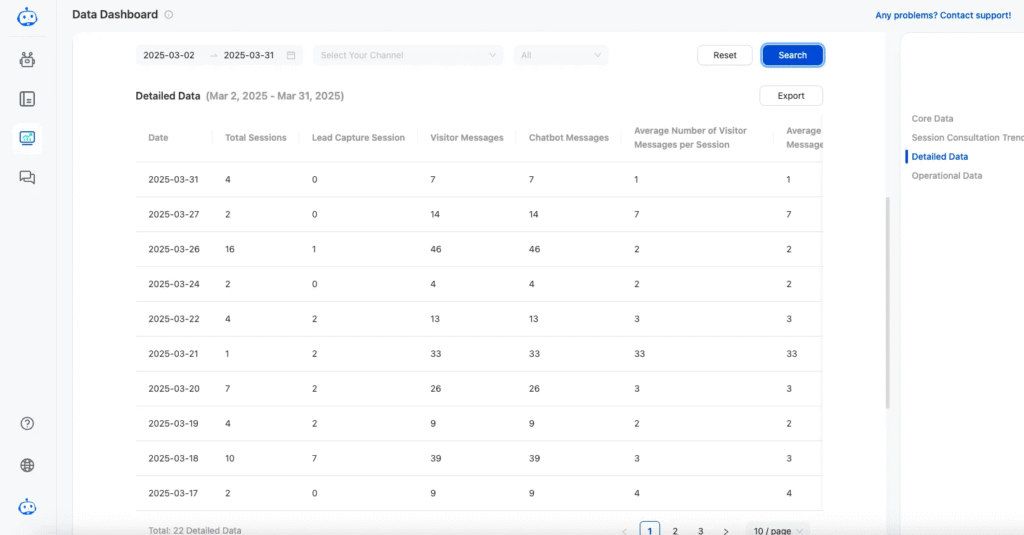Select the data dashboard sidebar icon
Screen dimensions: 1024x535
coord(27,138)
